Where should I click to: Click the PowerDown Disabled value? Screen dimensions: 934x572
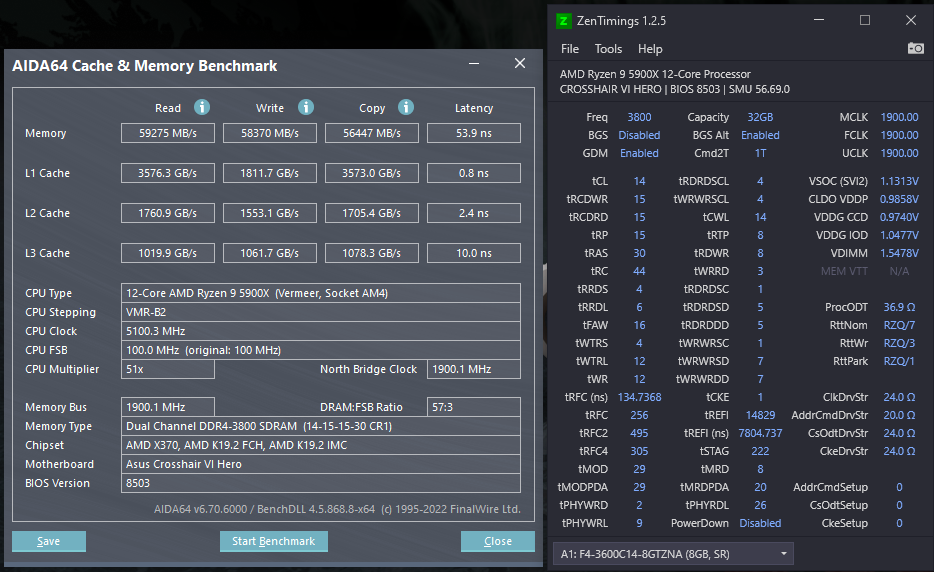[760, 523]
